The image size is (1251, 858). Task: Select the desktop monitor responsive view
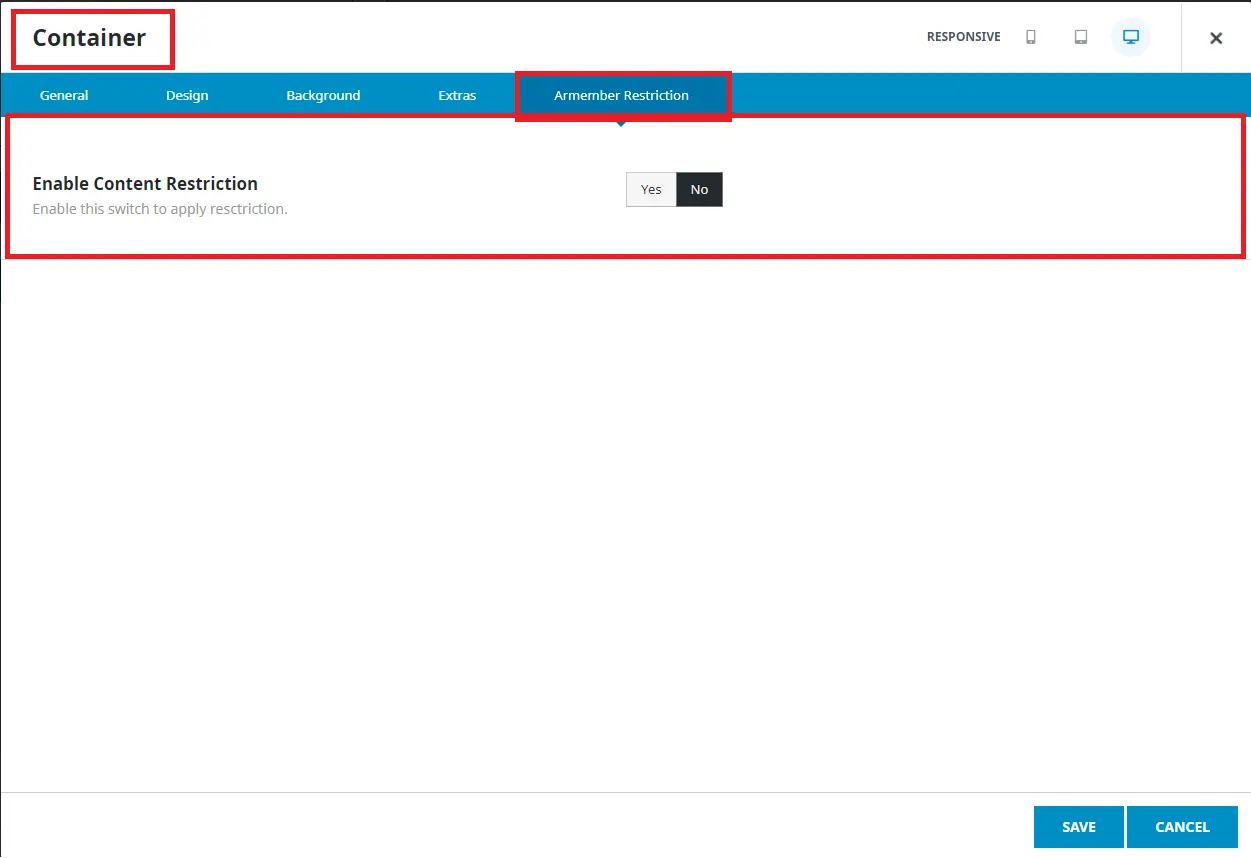tap(1131, 37)
